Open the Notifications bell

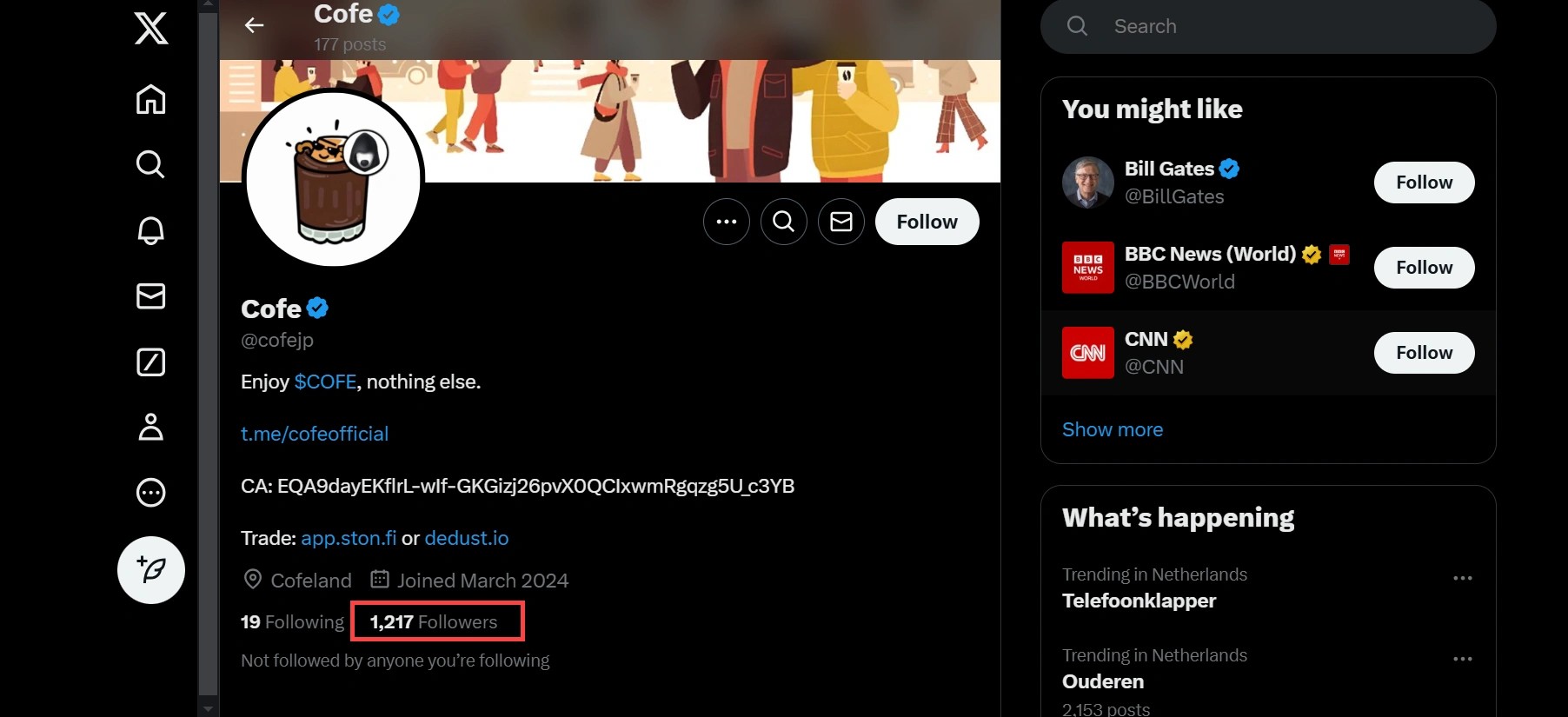pos(151,230)
